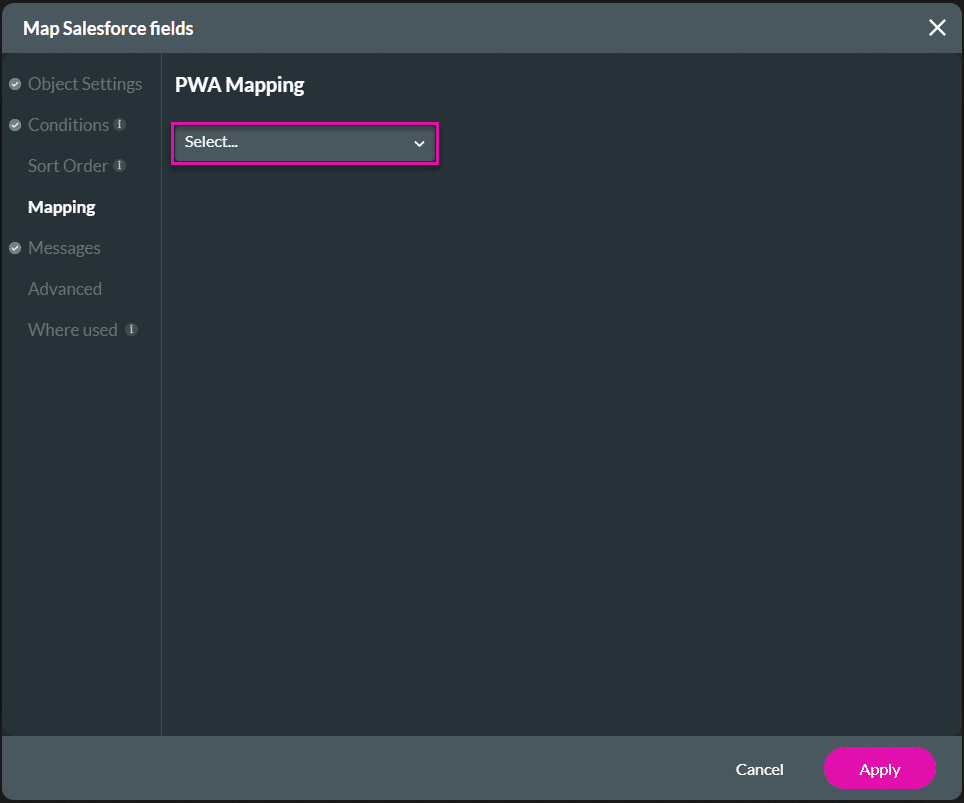Select the Mapping tab
The image size is (964, 803).
tap(61, 207)
